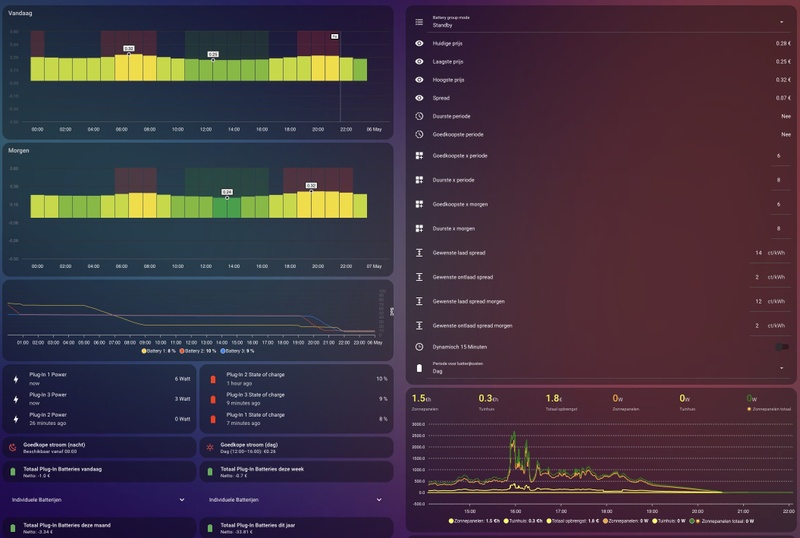Screen dimensions: 800x538
Task: Toggle the Totaal opbrengst: 1.8 € legend entry
Action: pyautogui.click(x=572, y=521)
